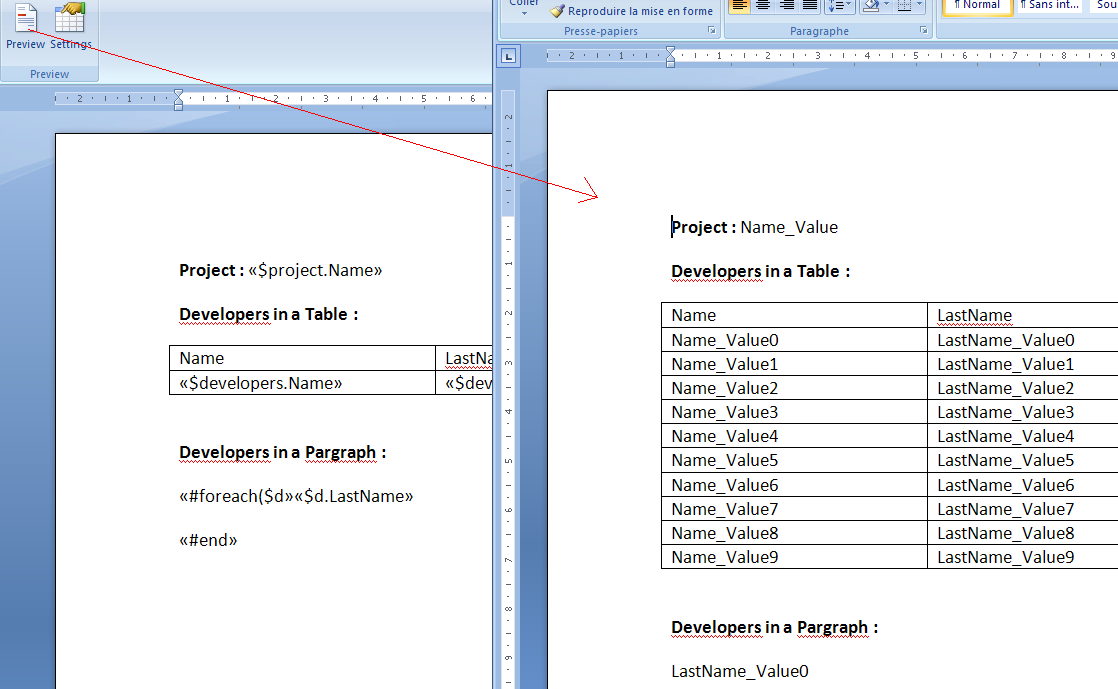Click the «$developers.Name» table cell
The width and height of the screenshot is (1118, 689).
[x=302, y=383]
